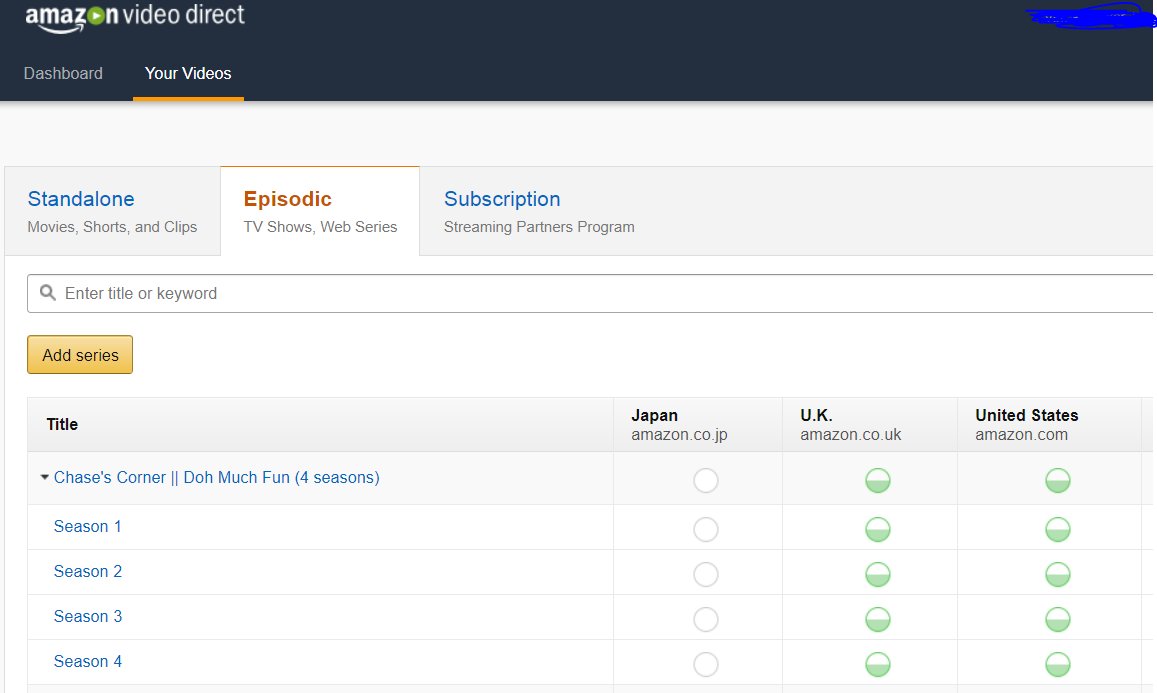Switch to Standalone videos tab
The image size is (1157, 693).
click(112, 211)
